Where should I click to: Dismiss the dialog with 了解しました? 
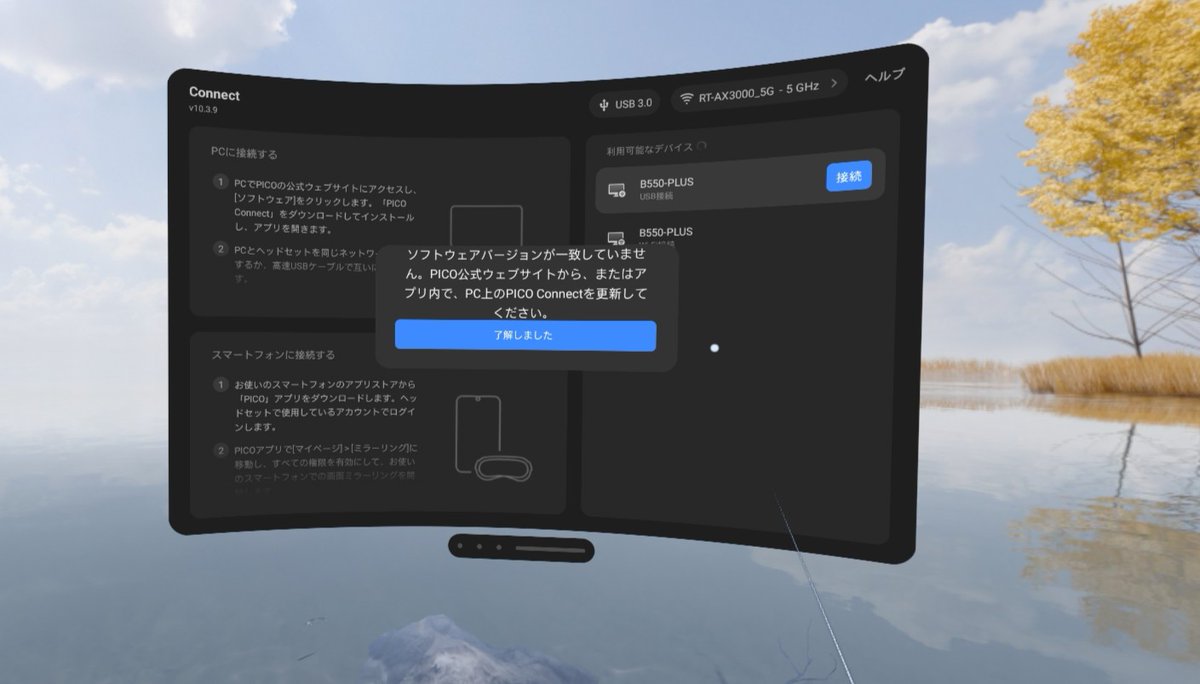tap(525, 336)
